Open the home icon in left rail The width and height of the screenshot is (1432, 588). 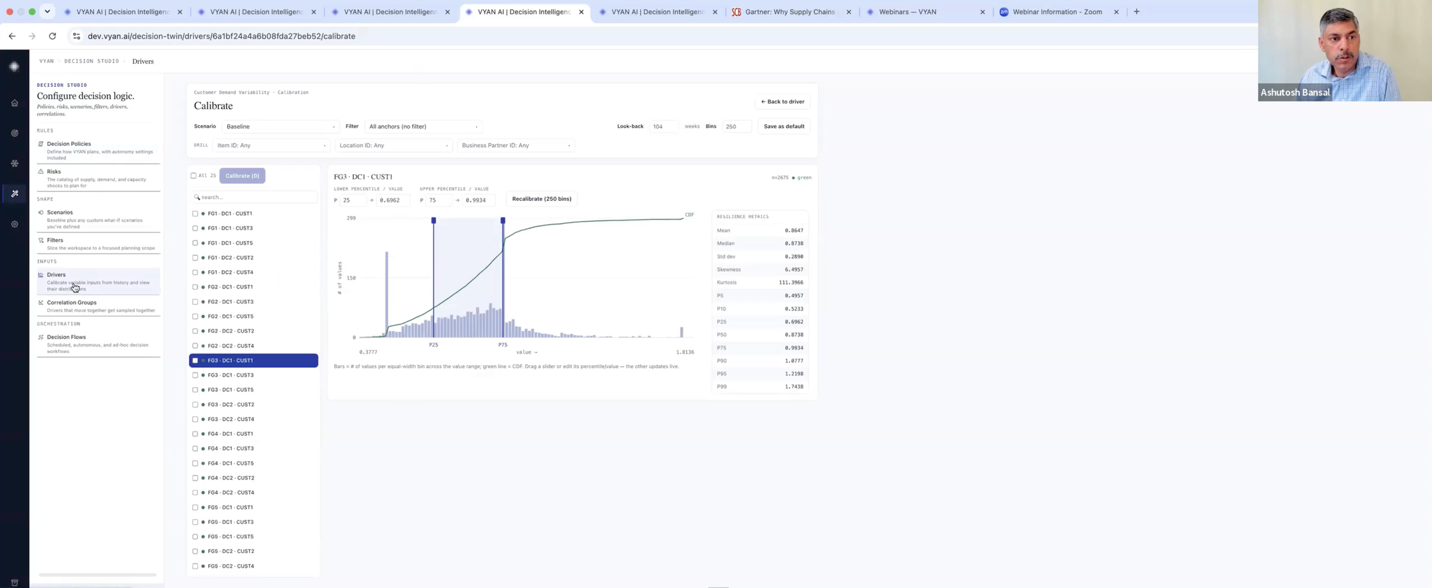[x=14, y=103]
